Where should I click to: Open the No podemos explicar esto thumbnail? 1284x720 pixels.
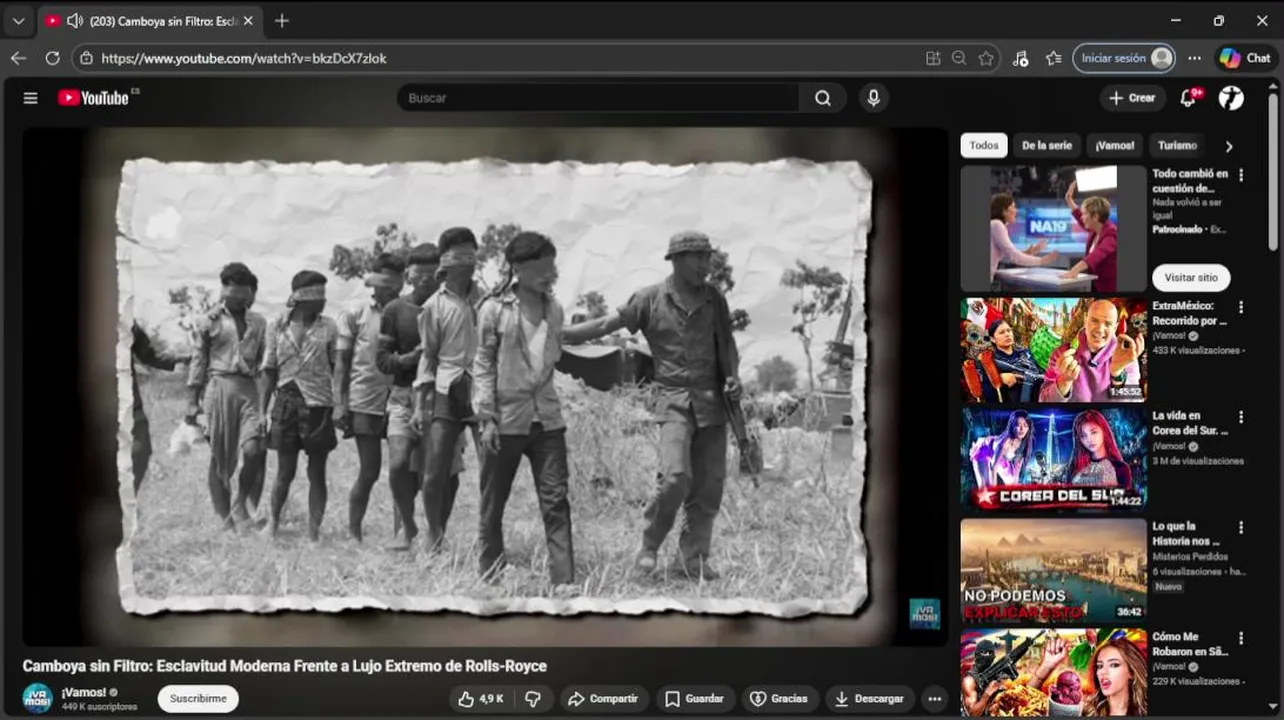(1054, 570)
